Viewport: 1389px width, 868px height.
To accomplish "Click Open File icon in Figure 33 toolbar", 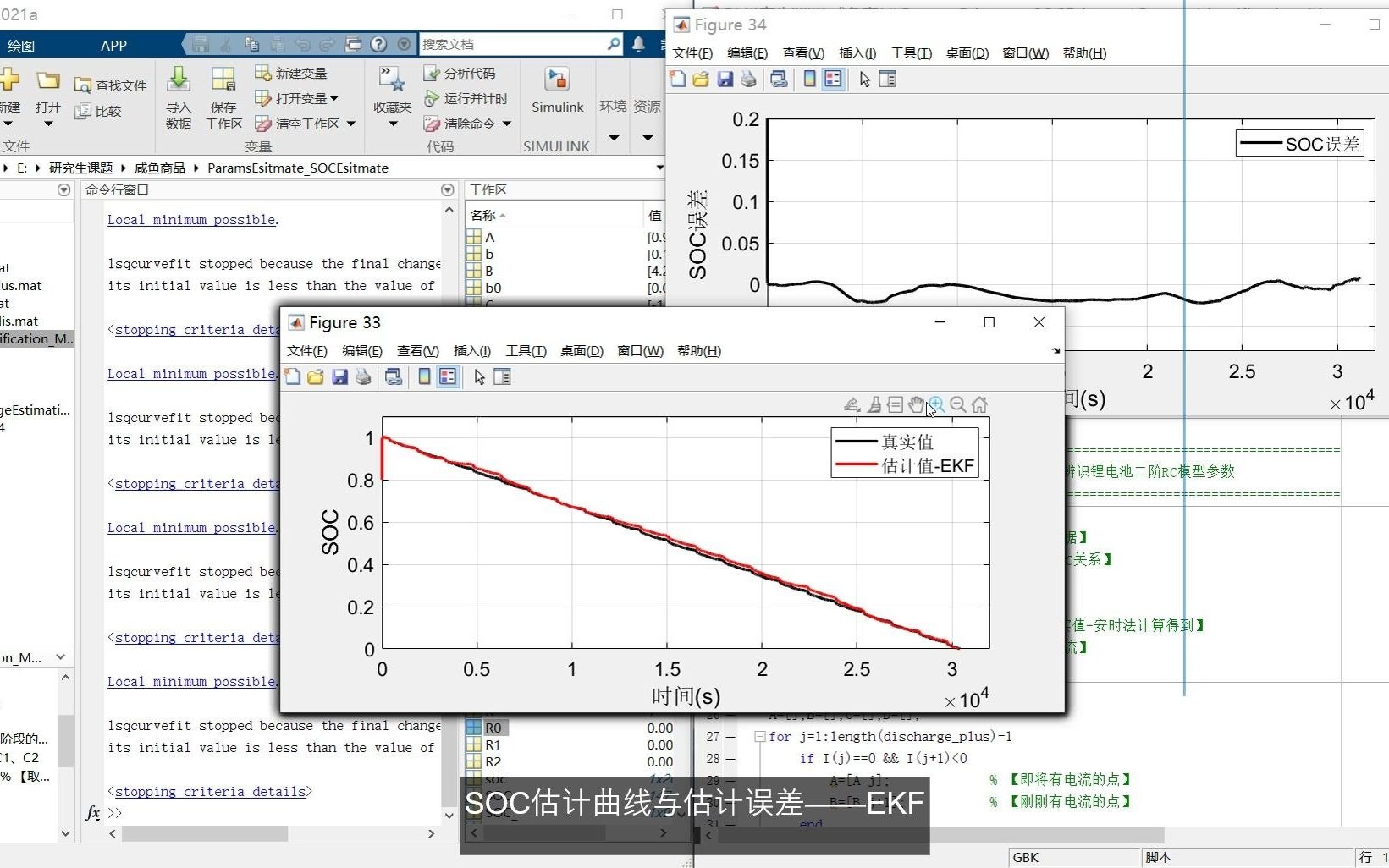I will tap(316, 377).
